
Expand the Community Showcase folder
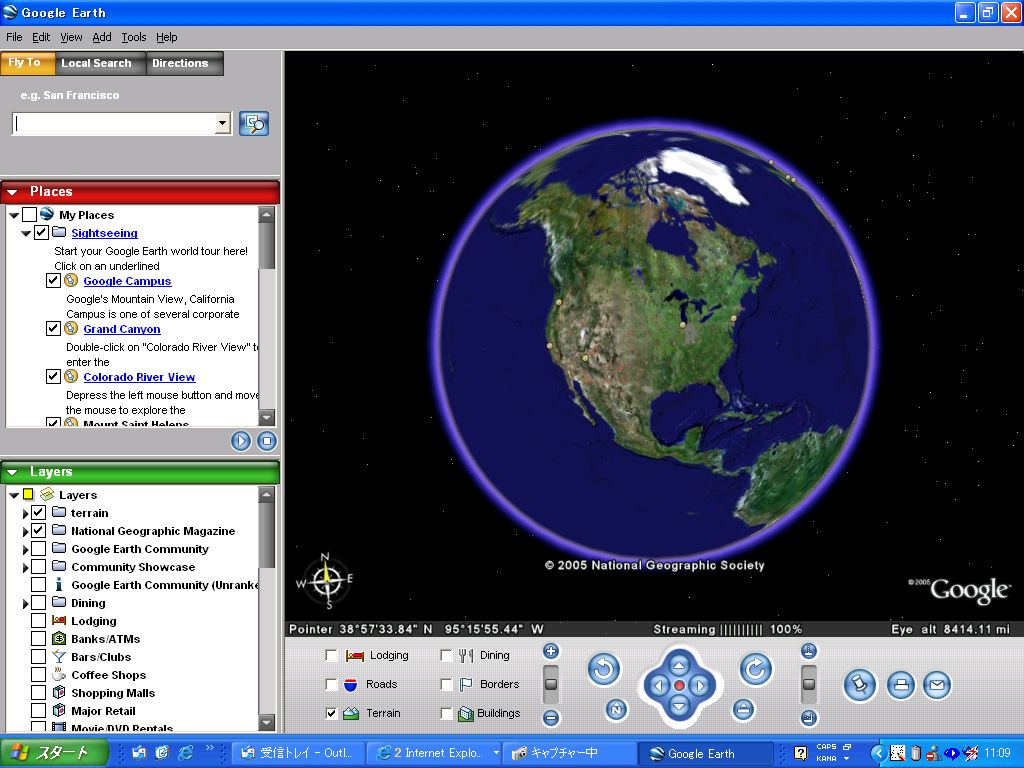pyautogui.click(x=25, y=568)
